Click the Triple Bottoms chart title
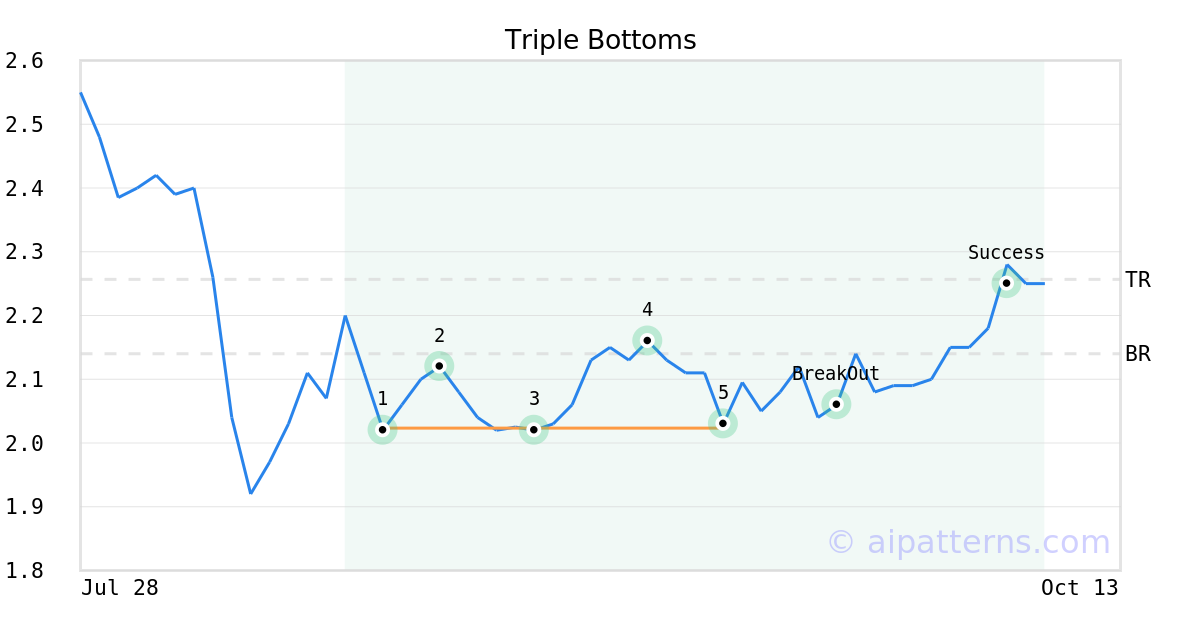 tap(600, 40)
